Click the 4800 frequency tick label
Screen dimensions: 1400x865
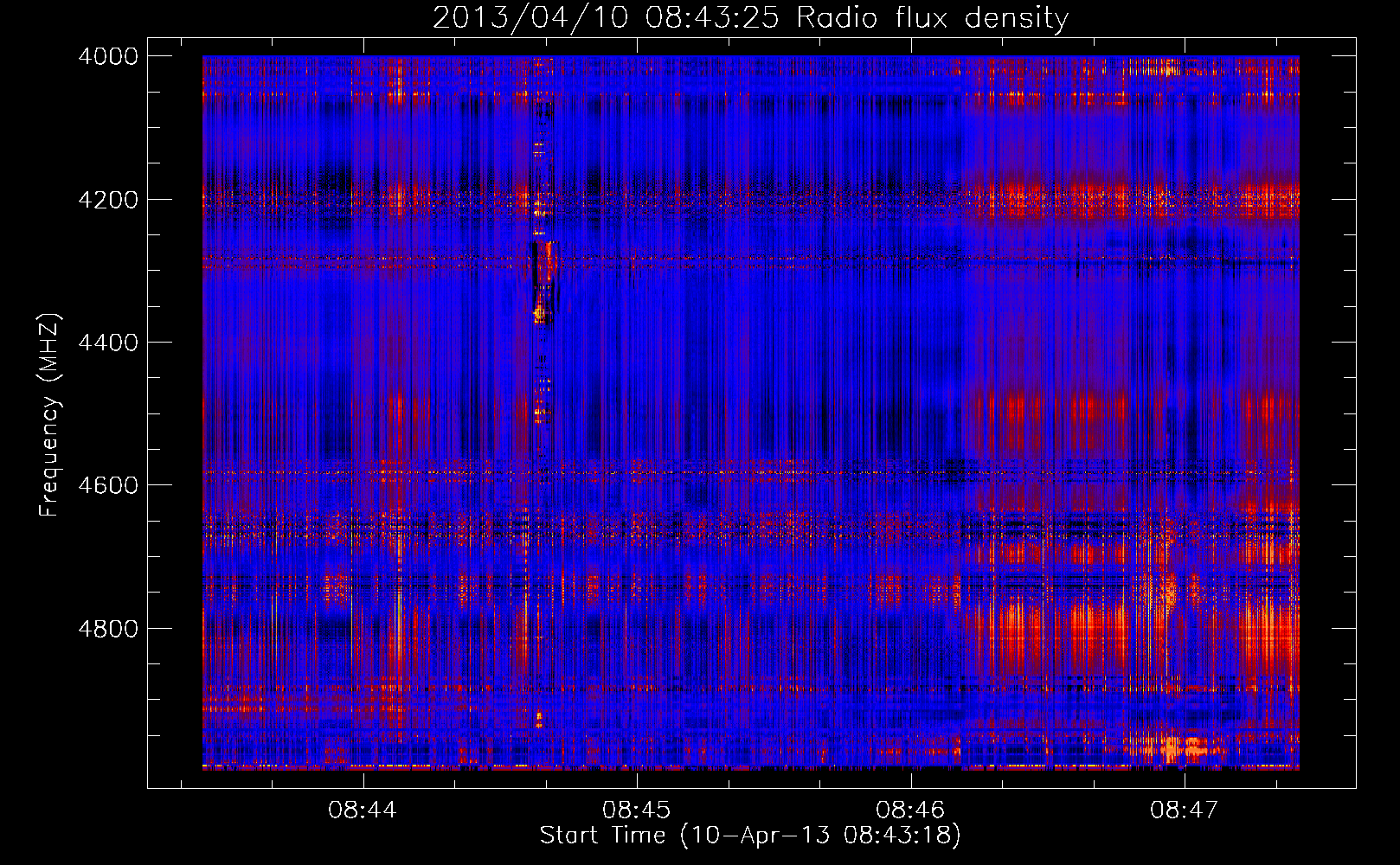click(x=108, y=628)
